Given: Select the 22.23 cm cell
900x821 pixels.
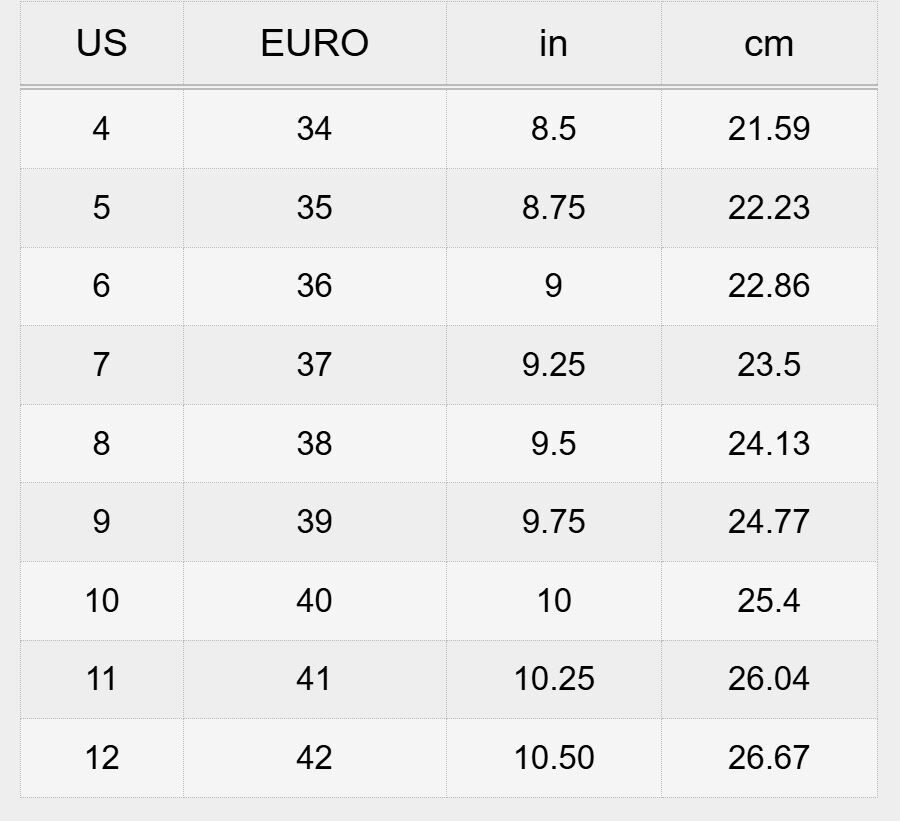Looking at the screenshot, I should [768, 208].
